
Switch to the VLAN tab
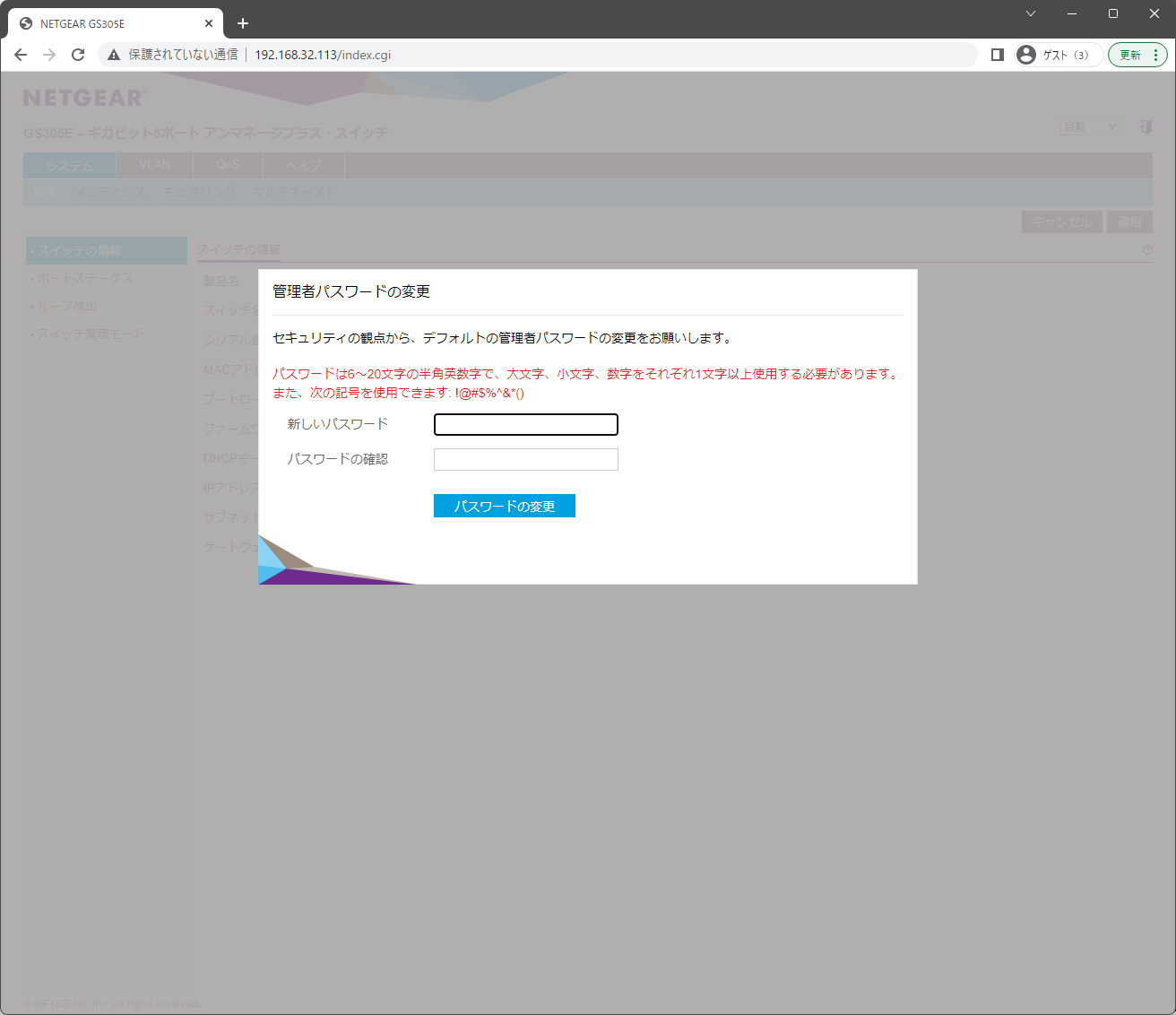[153, 165]
